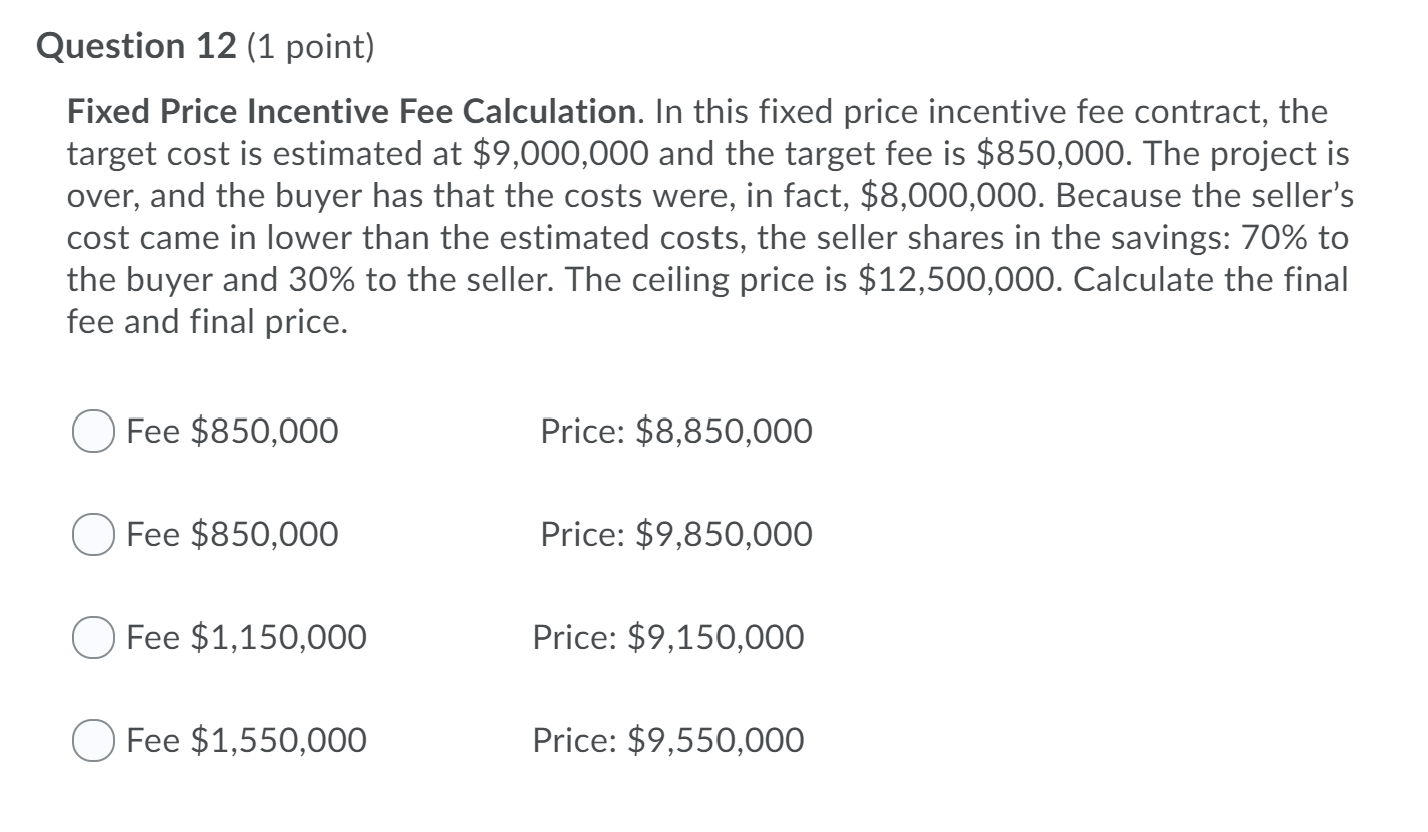Click the text 'Fee $850,000' in first option
1428x832 pixels.
(x=231, y=431)
